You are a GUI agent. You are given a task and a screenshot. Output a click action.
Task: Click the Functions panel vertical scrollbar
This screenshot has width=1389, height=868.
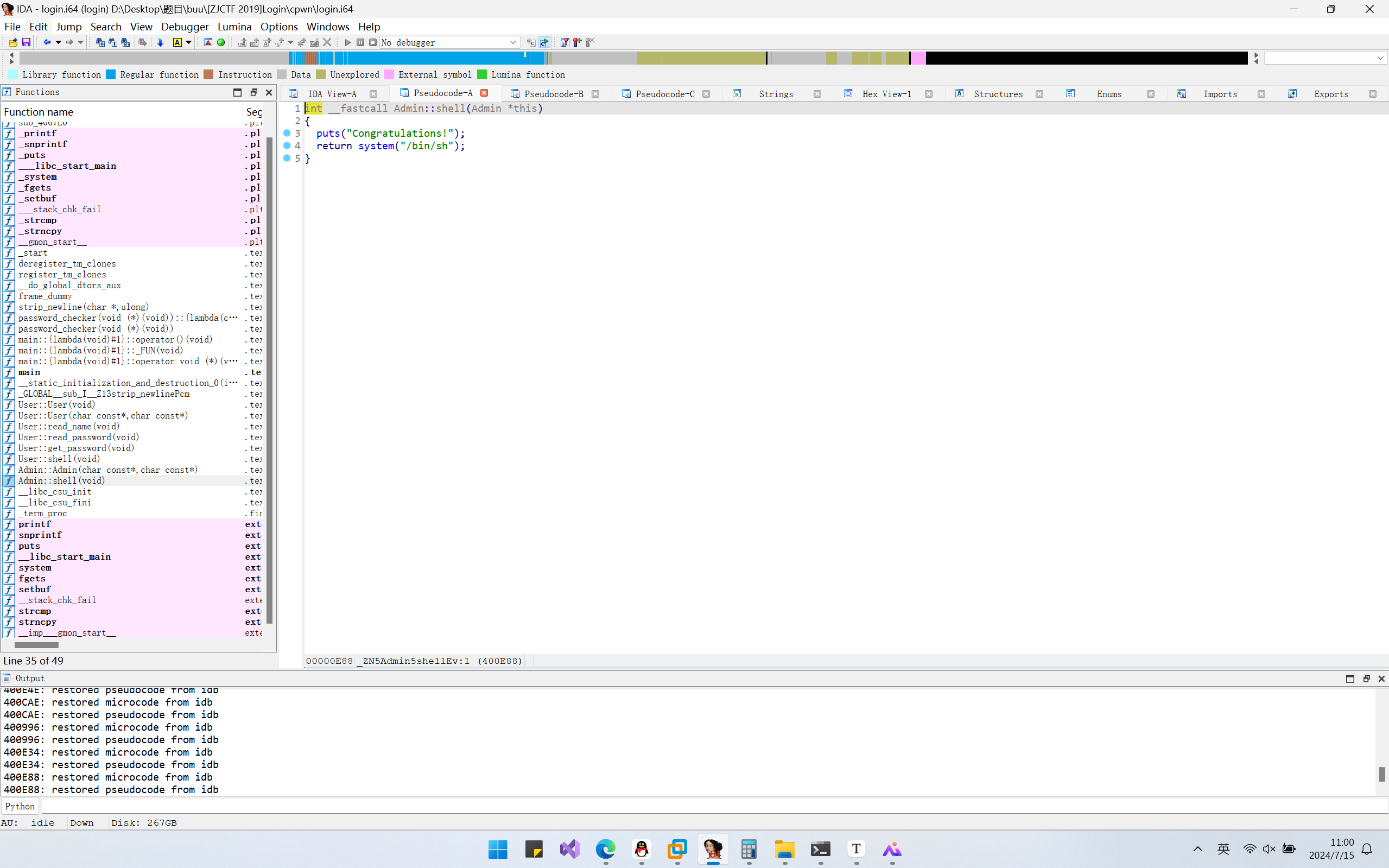pos(270,380)
